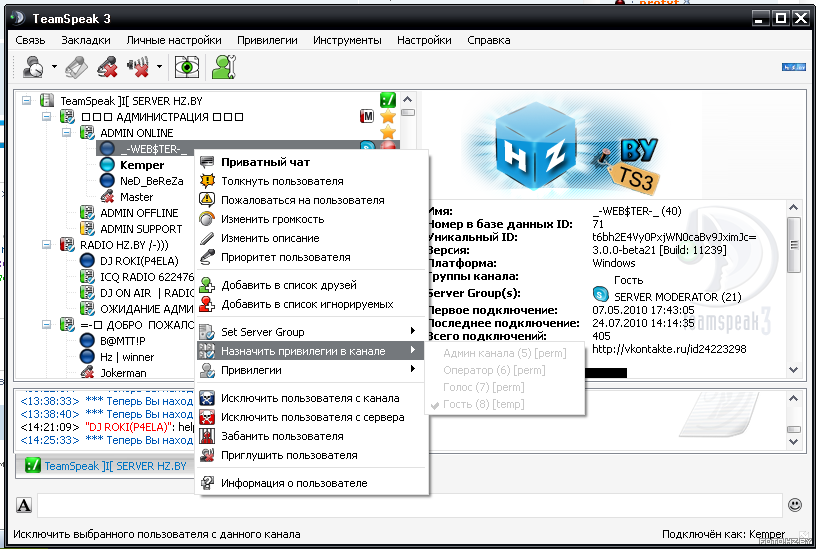Click the SERVER MODERATOR group icon in info panel
816x549 pixels.
[601, 295]
